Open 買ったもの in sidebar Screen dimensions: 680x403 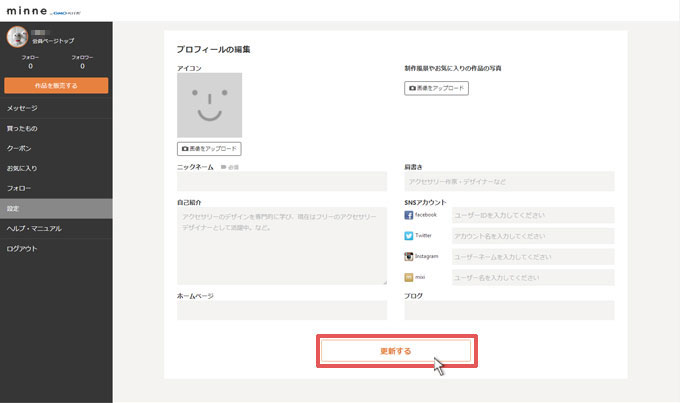[x=56, y=128]
